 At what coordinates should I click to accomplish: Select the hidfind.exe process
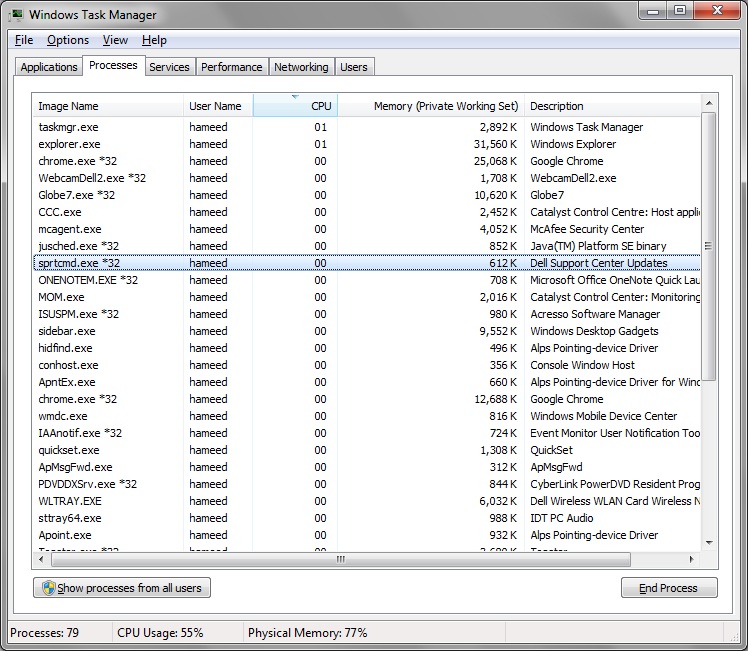point(367,348)
